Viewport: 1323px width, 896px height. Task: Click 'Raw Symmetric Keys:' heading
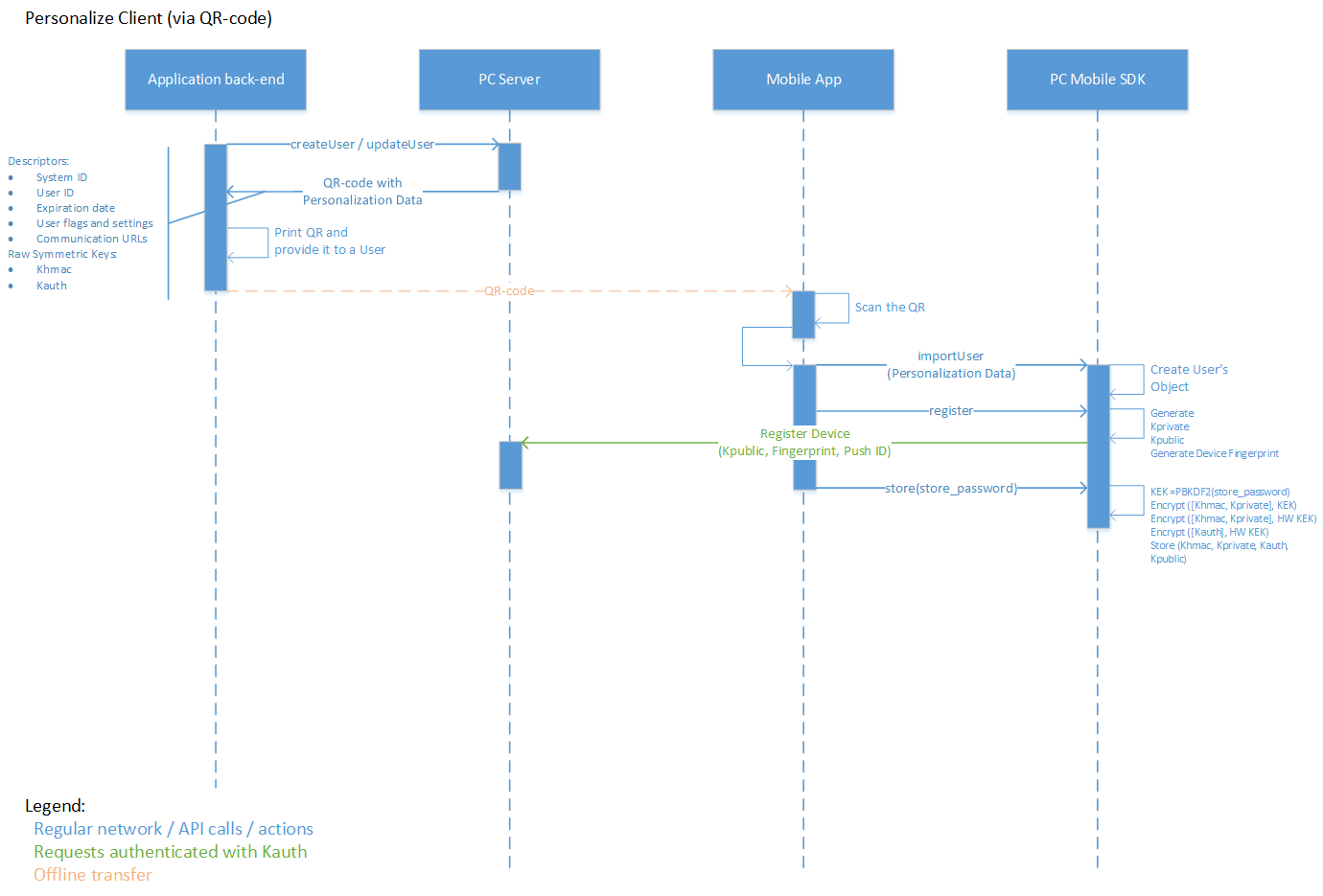[x=62, y=255]
